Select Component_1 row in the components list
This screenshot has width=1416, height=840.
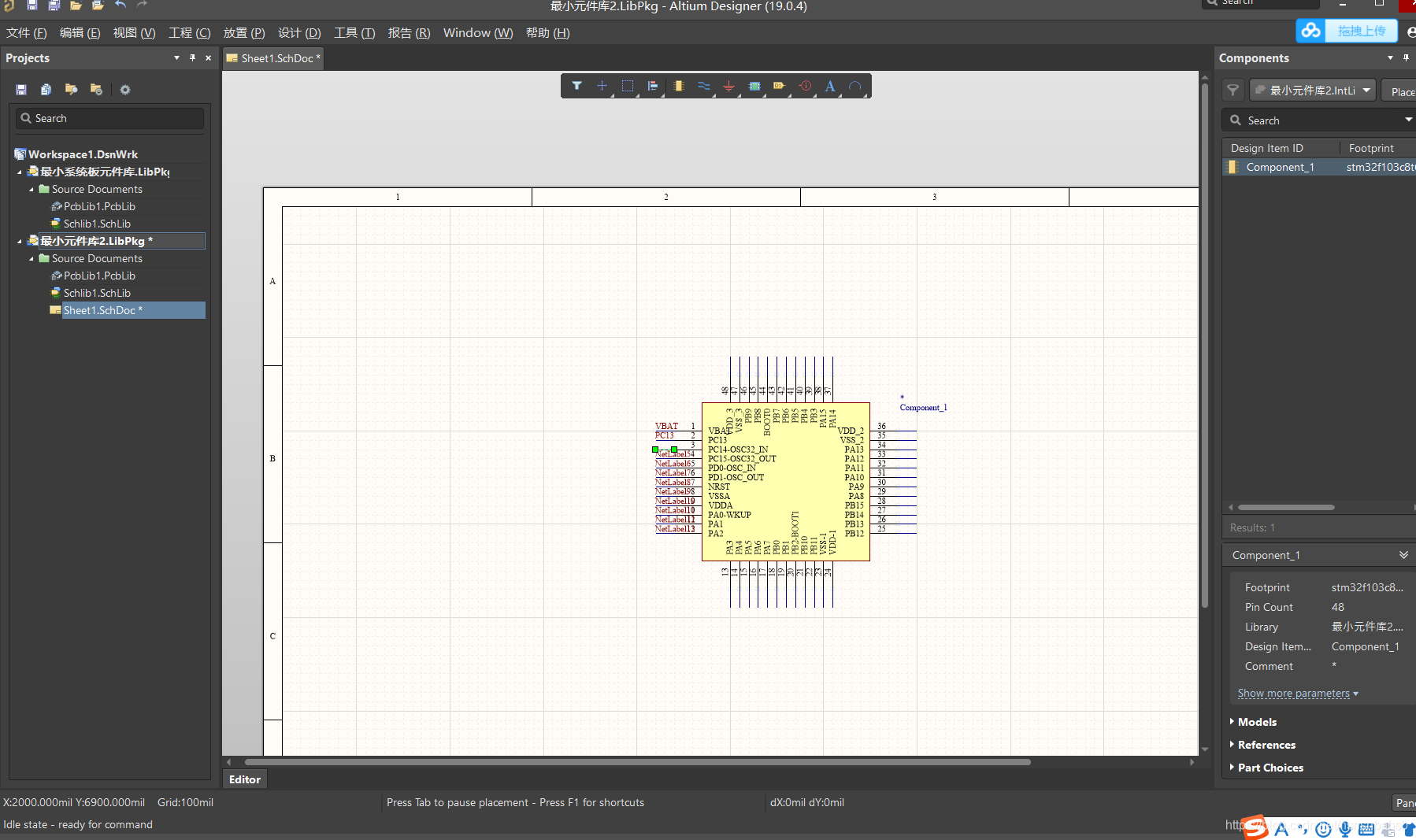pos(1319,167)
